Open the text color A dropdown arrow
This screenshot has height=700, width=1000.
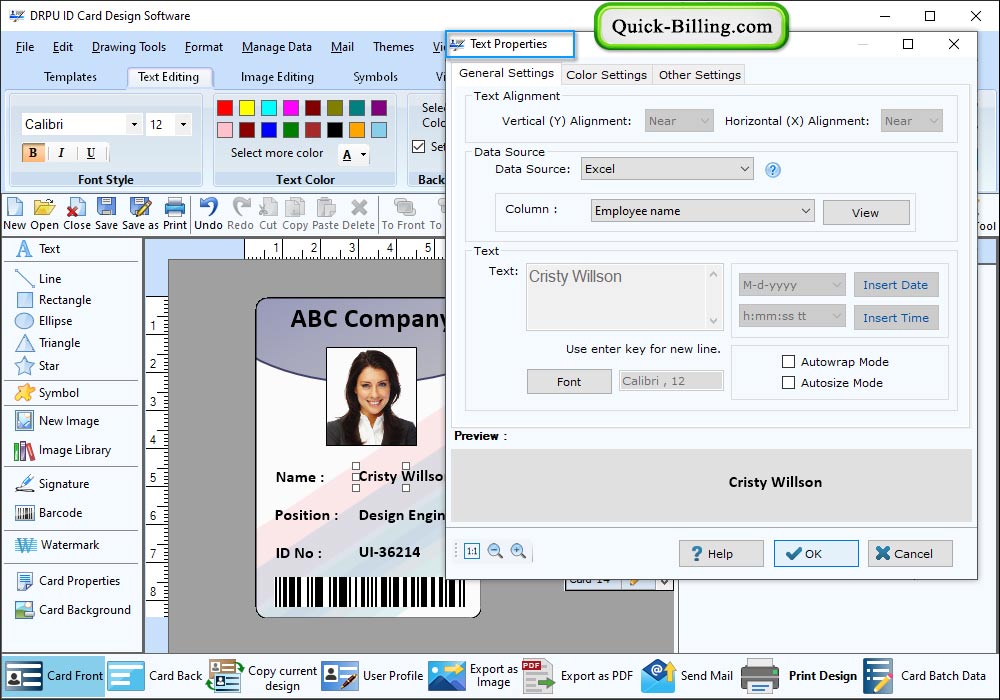364,155
